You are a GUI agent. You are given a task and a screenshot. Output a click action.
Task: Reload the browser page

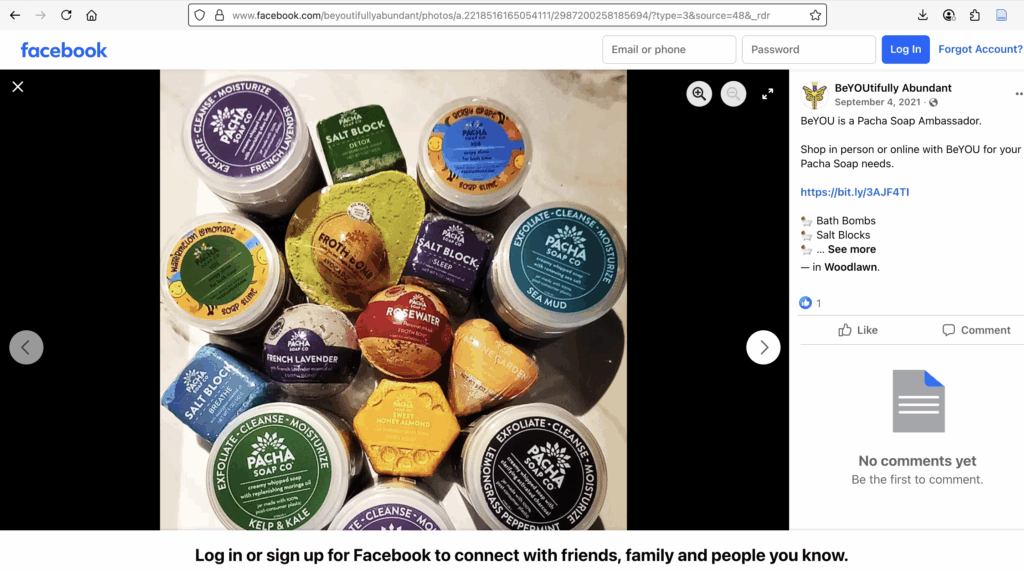[66, 15]
